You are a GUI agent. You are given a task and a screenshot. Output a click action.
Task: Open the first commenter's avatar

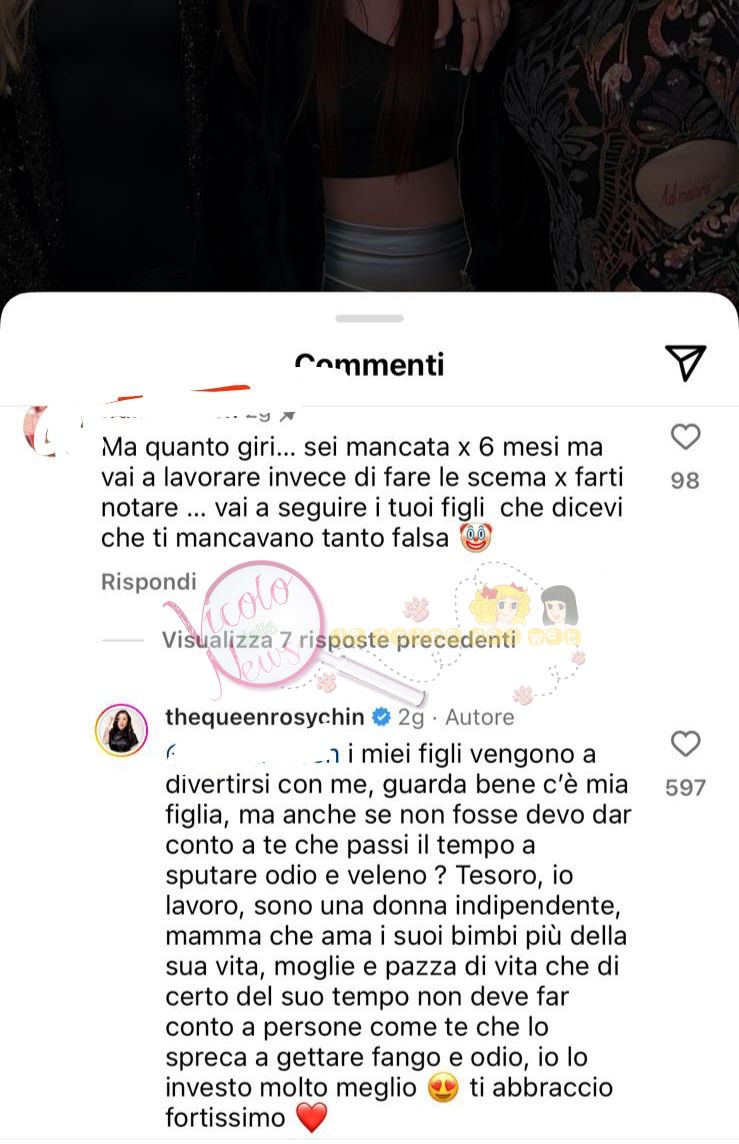(45, 430)
